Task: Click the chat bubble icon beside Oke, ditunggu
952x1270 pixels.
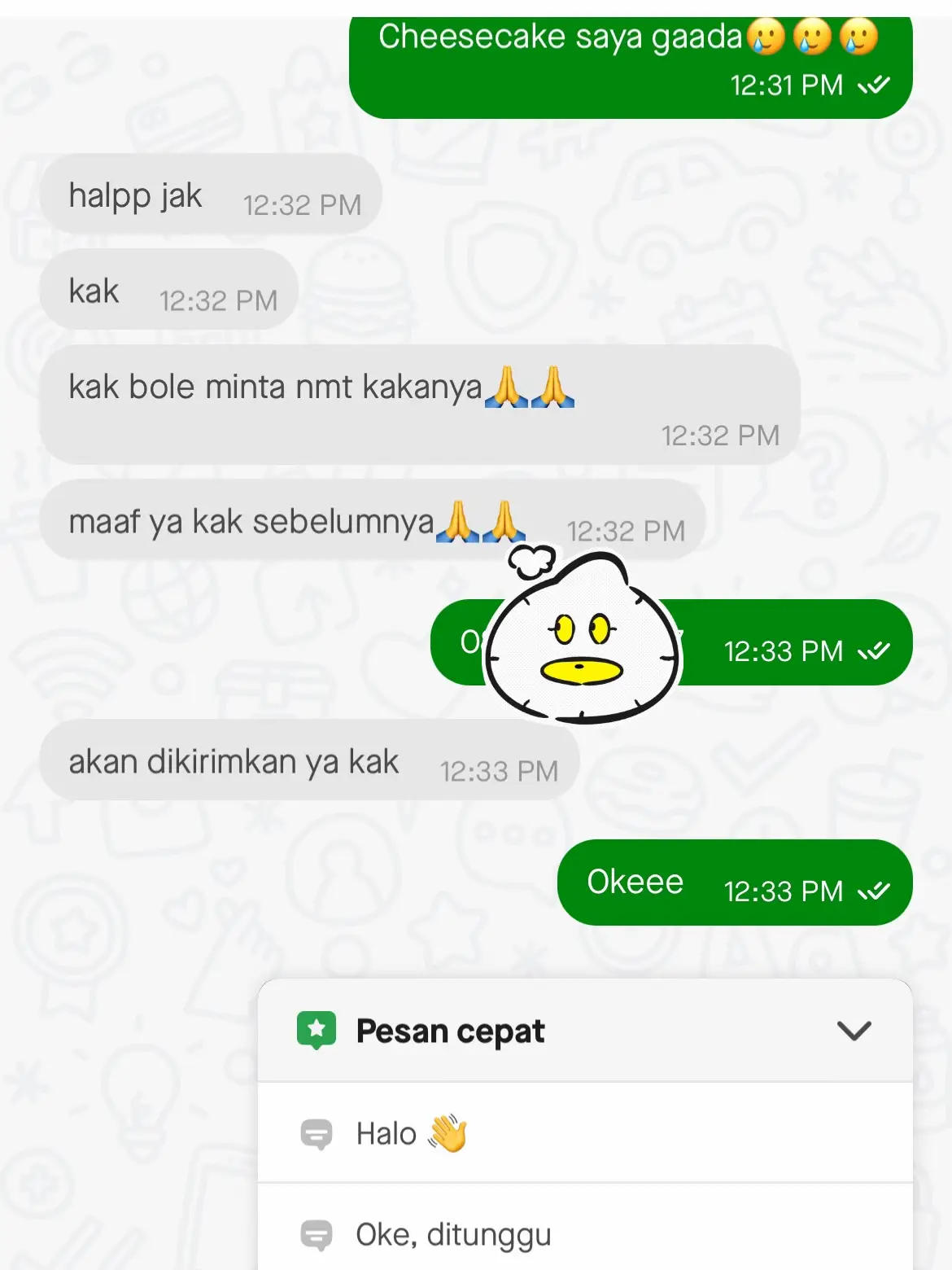Action: click(x=317, y=1235)
